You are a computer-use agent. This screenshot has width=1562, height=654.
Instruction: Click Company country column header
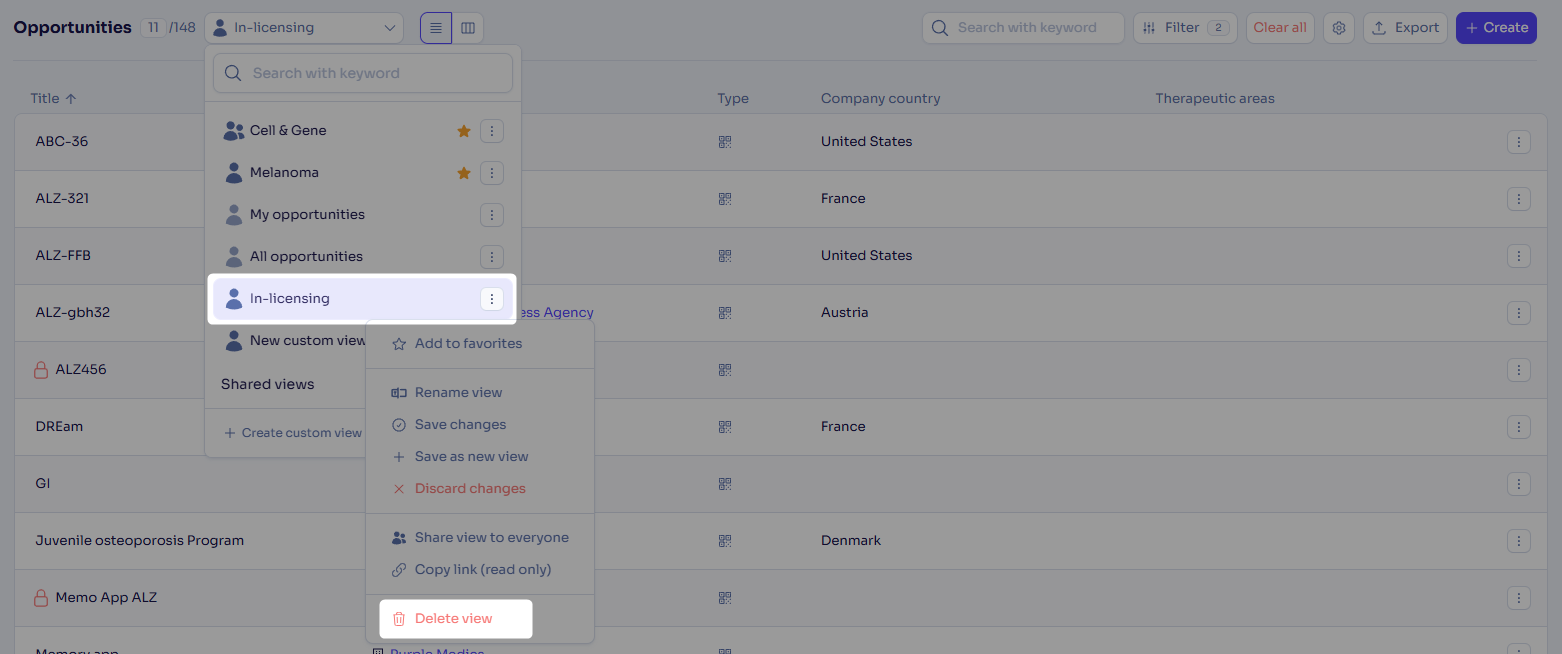point(881,99)
